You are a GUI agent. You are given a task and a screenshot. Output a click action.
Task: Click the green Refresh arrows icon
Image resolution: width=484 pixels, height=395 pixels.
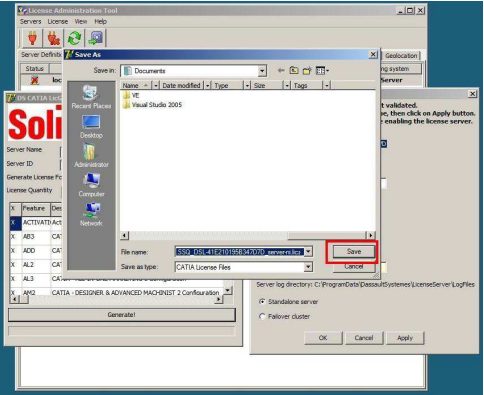[x=75, y=38]
